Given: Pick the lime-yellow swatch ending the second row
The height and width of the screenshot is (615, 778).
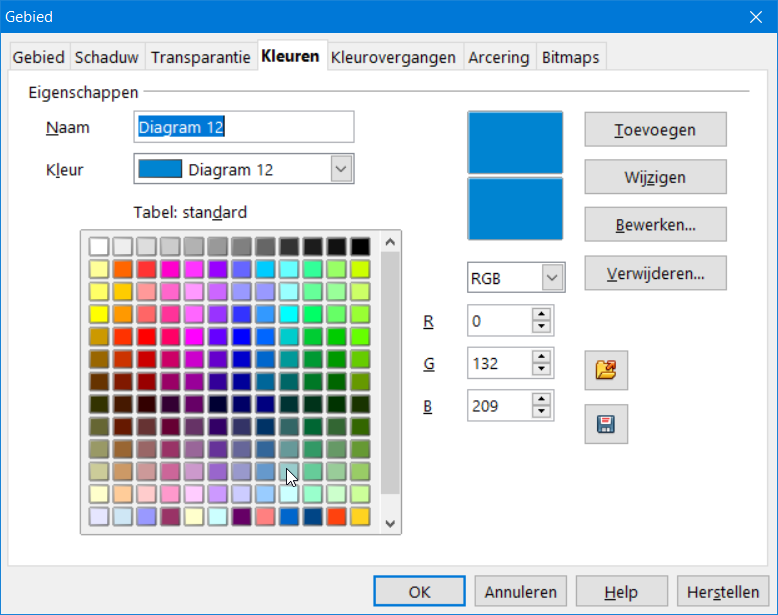Looking at the screenshot, I should coord(360,269).
